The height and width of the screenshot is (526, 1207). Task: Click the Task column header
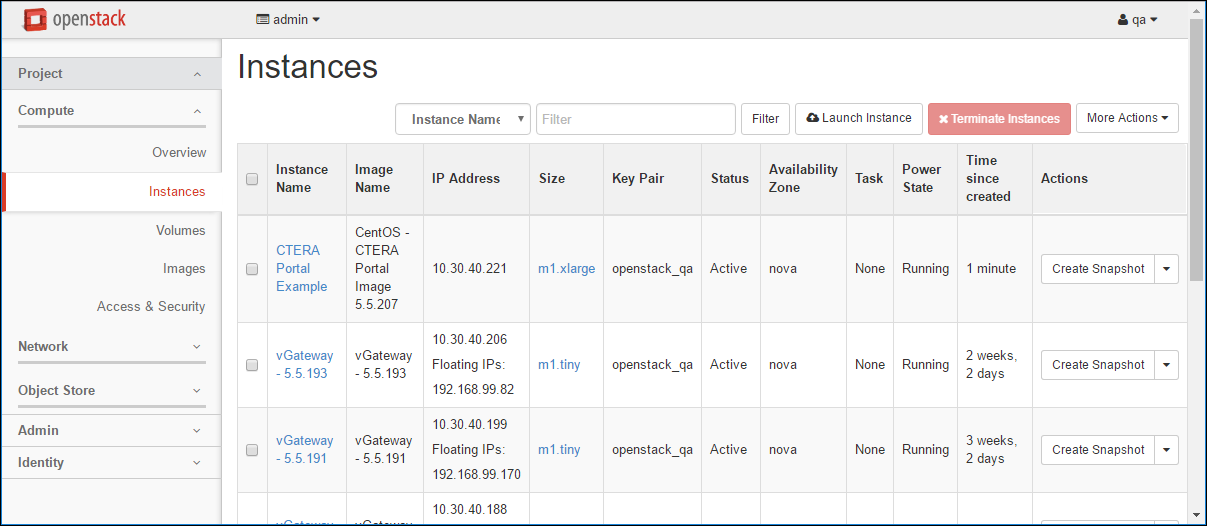(869, 179)
